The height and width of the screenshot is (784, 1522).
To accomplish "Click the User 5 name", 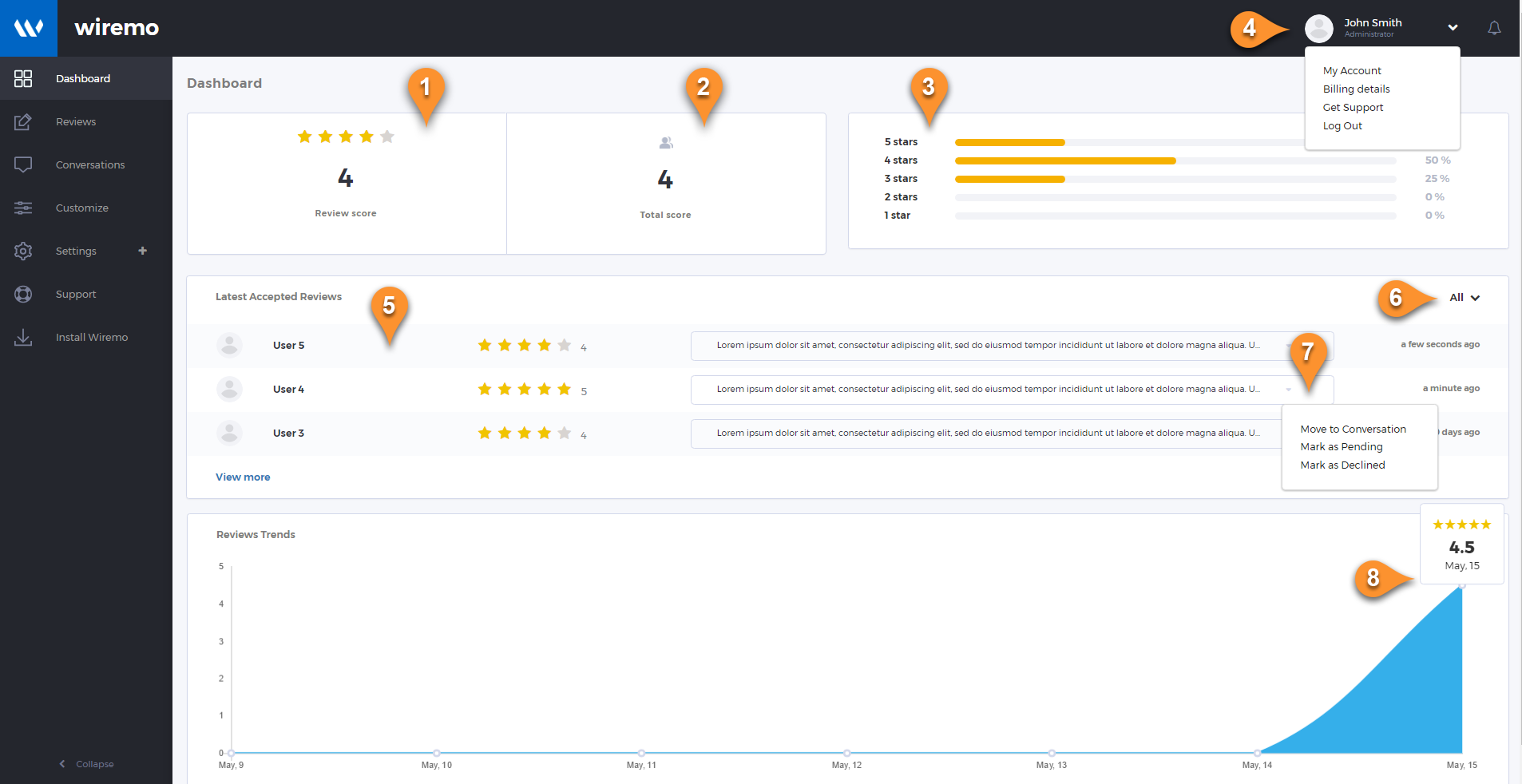I will 288,345.
